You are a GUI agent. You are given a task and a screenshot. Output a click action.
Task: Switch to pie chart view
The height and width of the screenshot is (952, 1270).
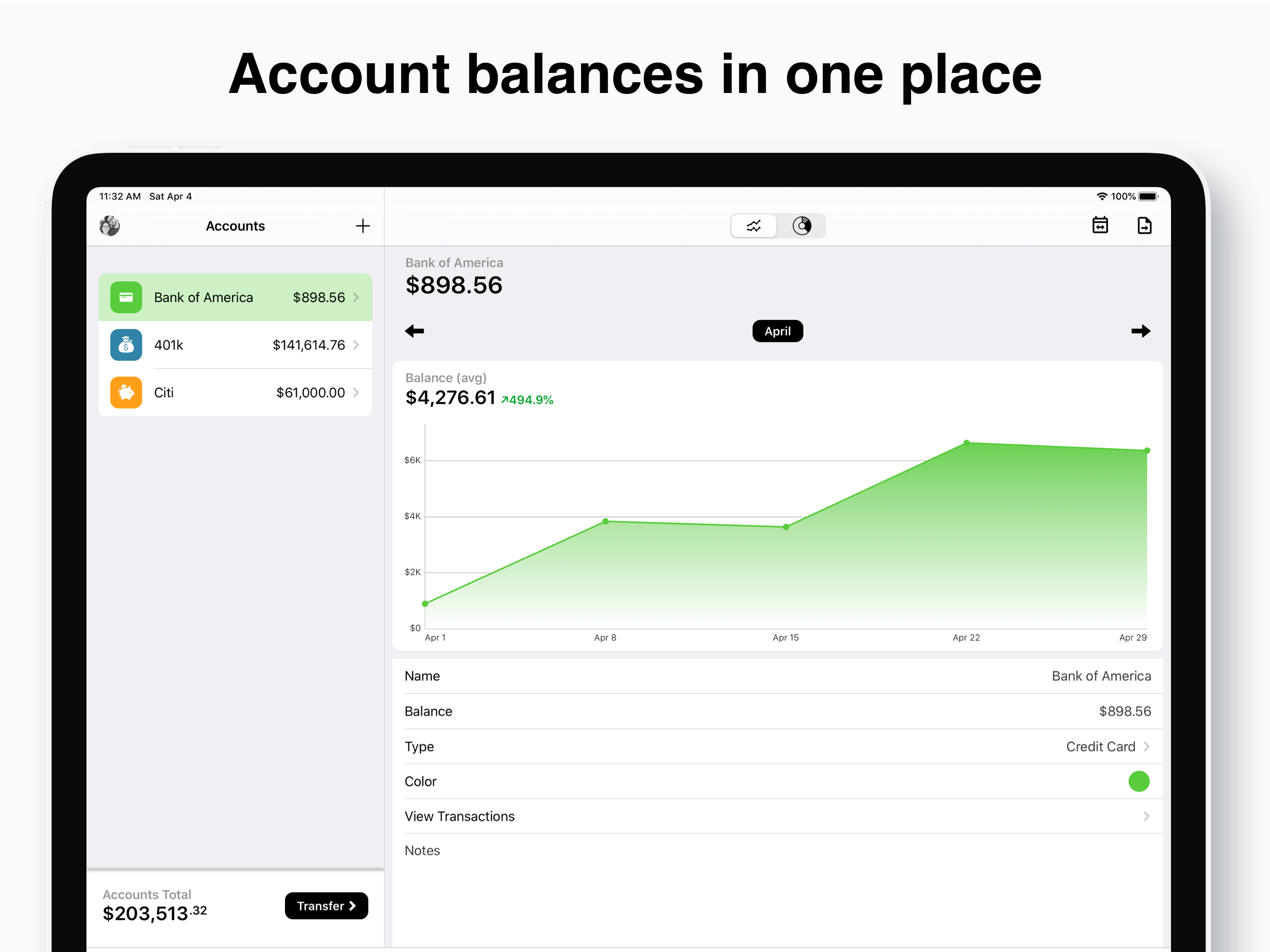(x=801, y=225)
